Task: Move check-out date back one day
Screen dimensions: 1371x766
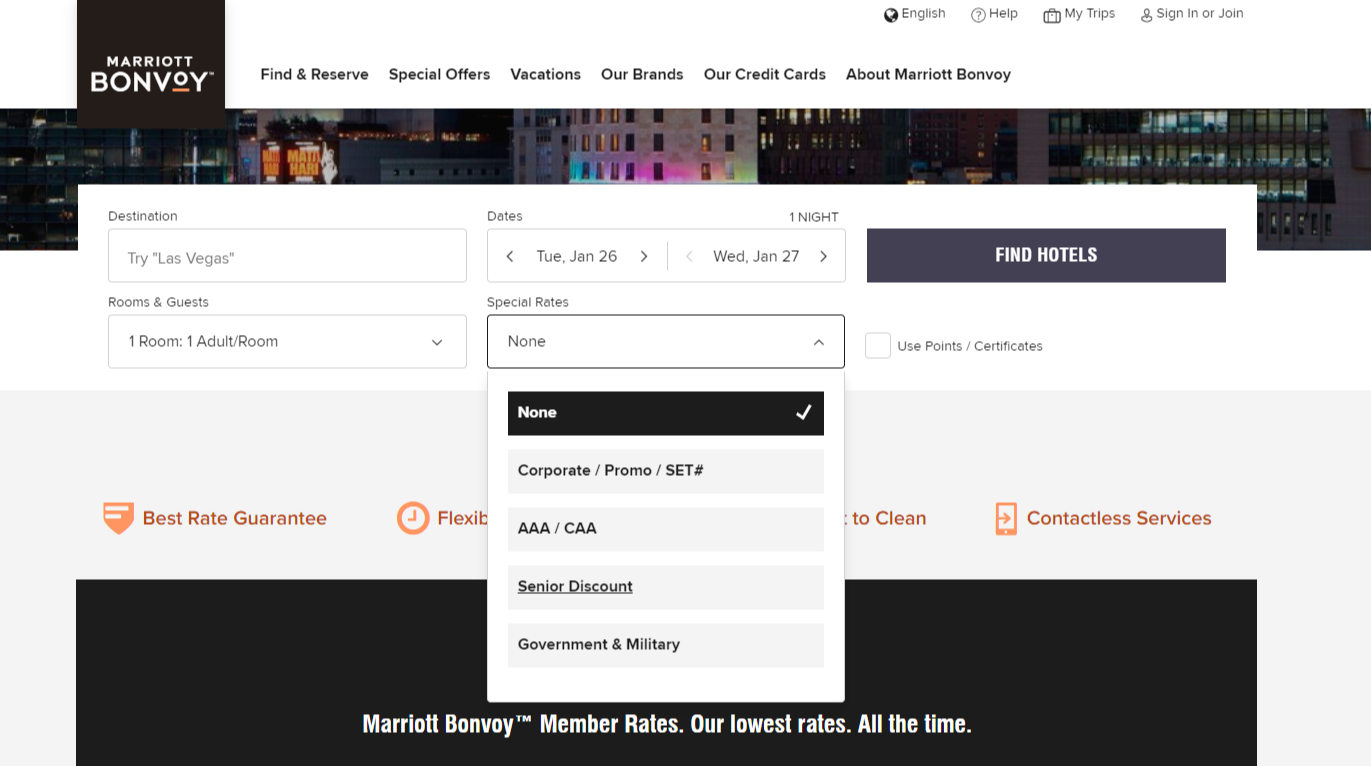Action: coord(689,256)
